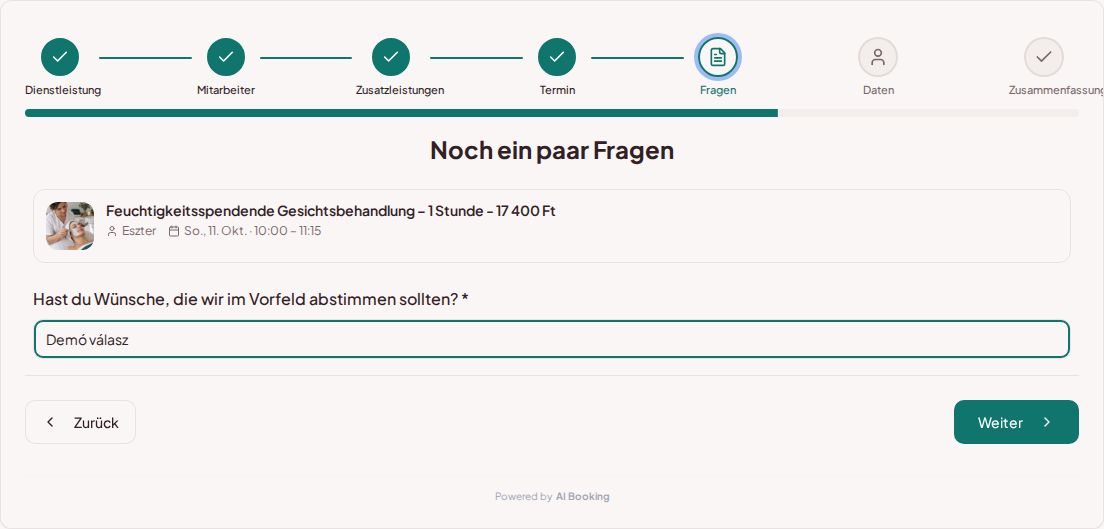Click the Mitarbeiter step checkmark circle
The image size is (1104, 529).
click(x=226, y=57)
